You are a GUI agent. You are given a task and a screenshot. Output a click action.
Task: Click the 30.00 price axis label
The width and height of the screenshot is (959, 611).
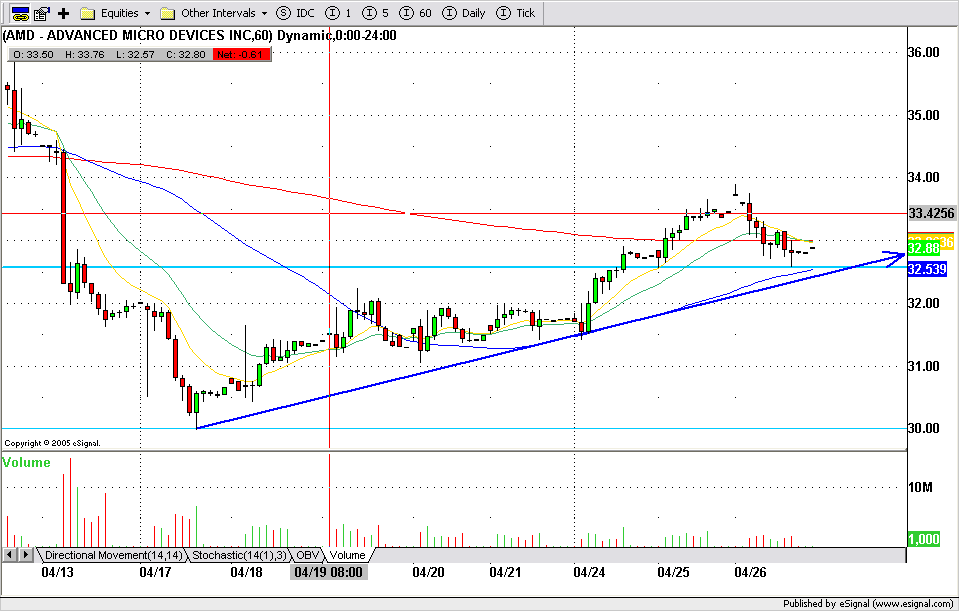pos(924,428)
